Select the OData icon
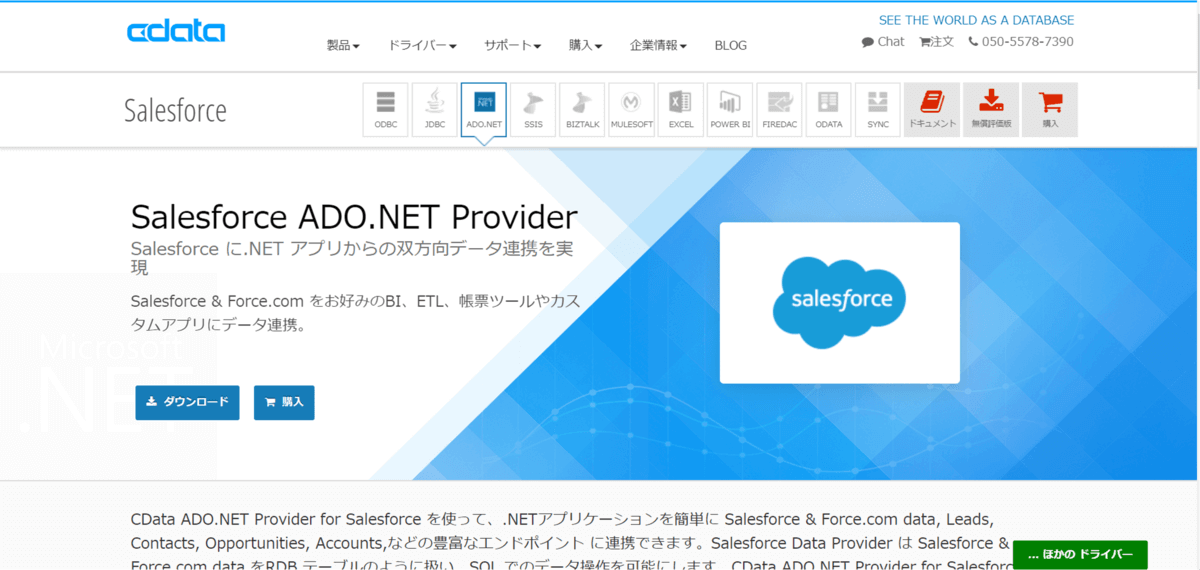Image resolution: width=1200 pixels, height=570 pixels. click(828, 109)
